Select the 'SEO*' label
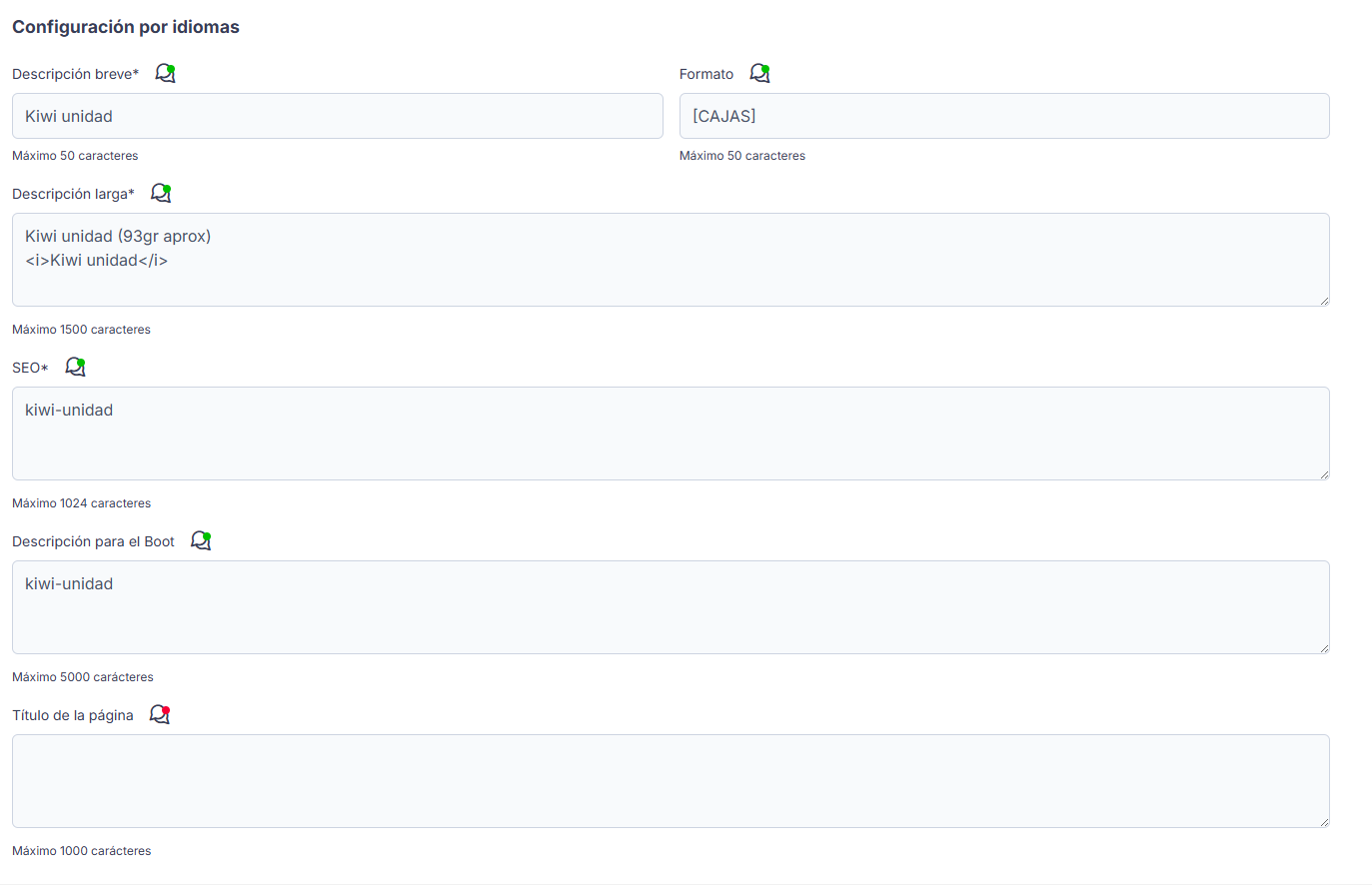Image resolution: width=1372 pixels, height=885 pixels. click(x=30, y=368)
